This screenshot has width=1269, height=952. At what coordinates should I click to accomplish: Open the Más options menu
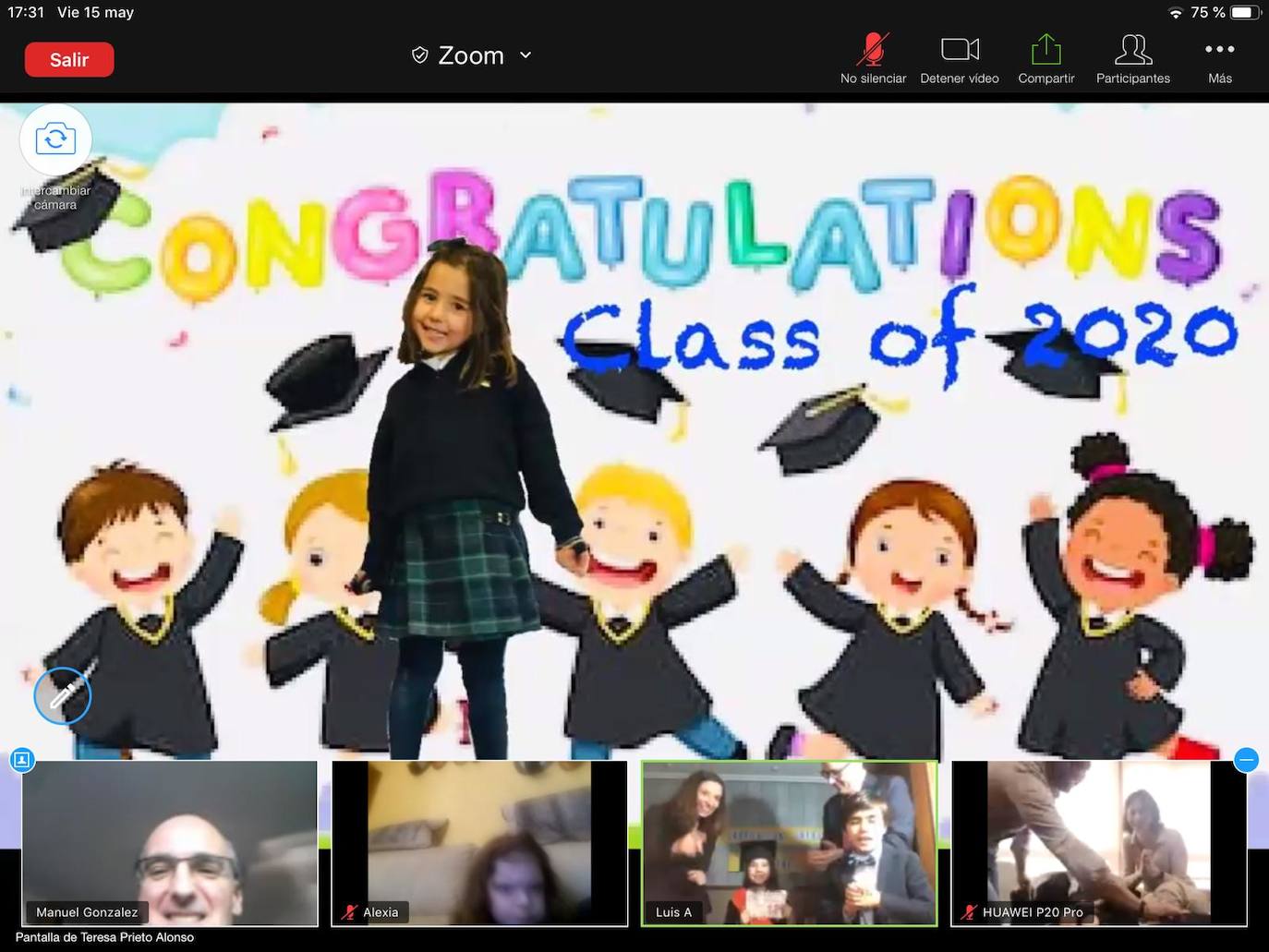click(x=1219, y=50)
